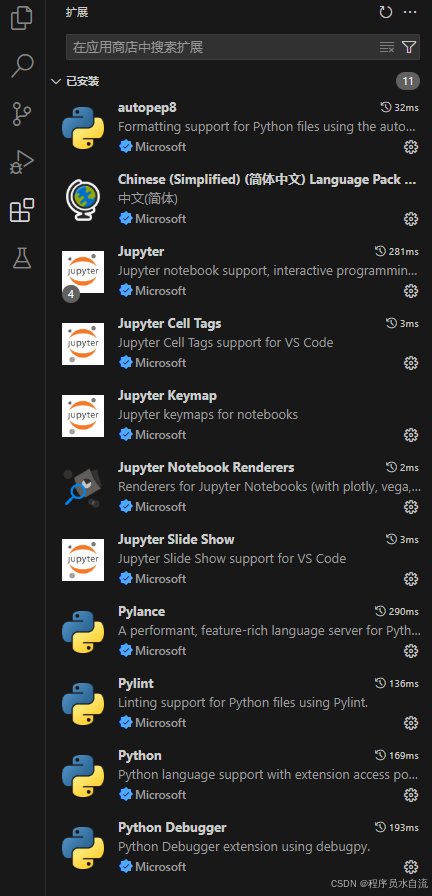Viewport: 432px width, 896px height.
Task: Click Jupyter activation time 281ms
Action: [397, 251]
